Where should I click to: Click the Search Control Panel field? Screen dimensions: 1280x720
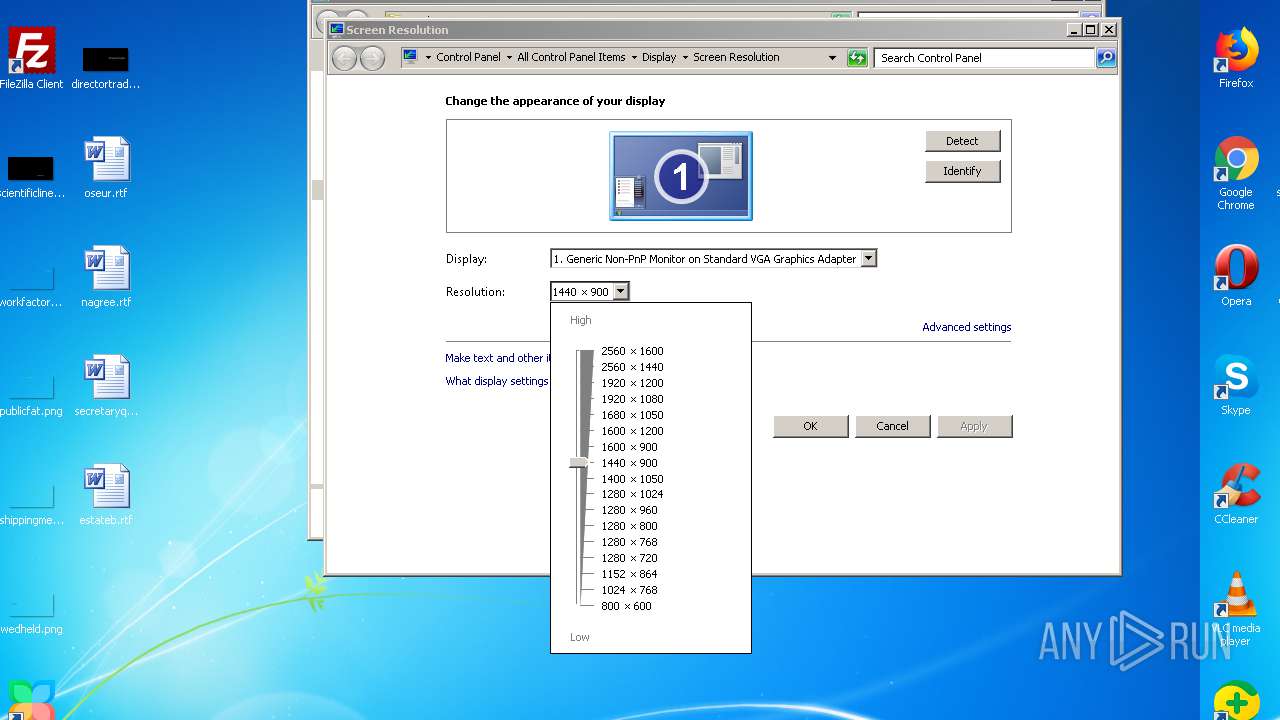985,58
